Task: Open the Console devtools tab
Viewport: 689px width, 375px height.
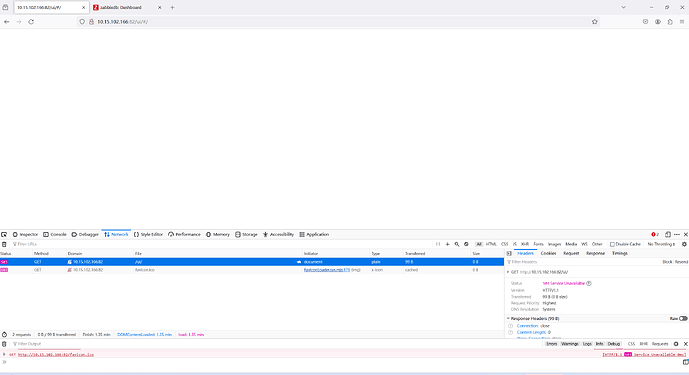Action: (55, 234)
